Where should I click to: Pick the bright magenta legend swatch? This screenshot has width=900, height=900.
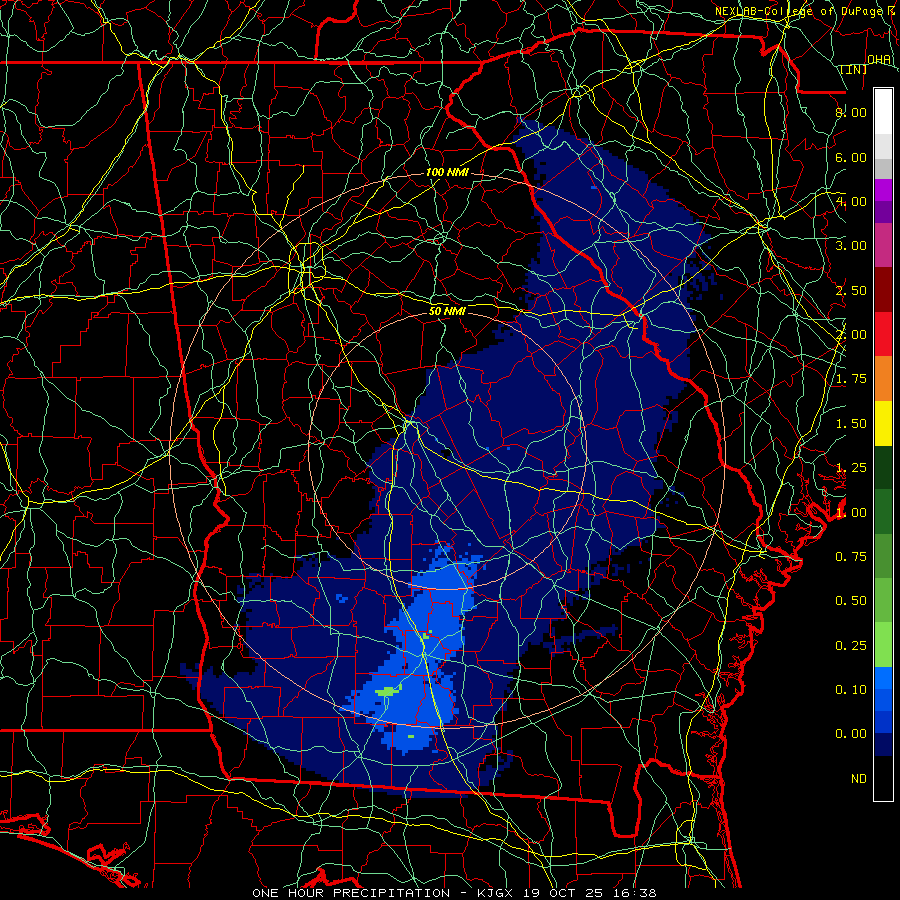(883, 190)
